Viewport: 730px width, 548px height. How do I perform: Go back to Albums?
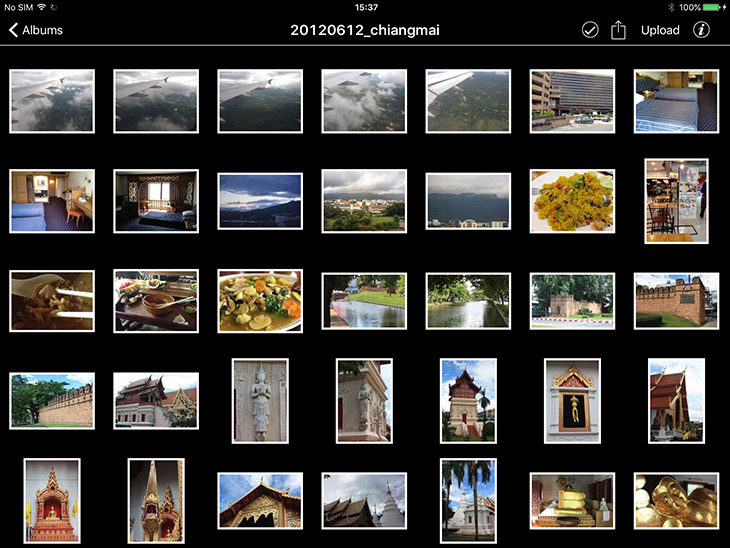(36, 30)
